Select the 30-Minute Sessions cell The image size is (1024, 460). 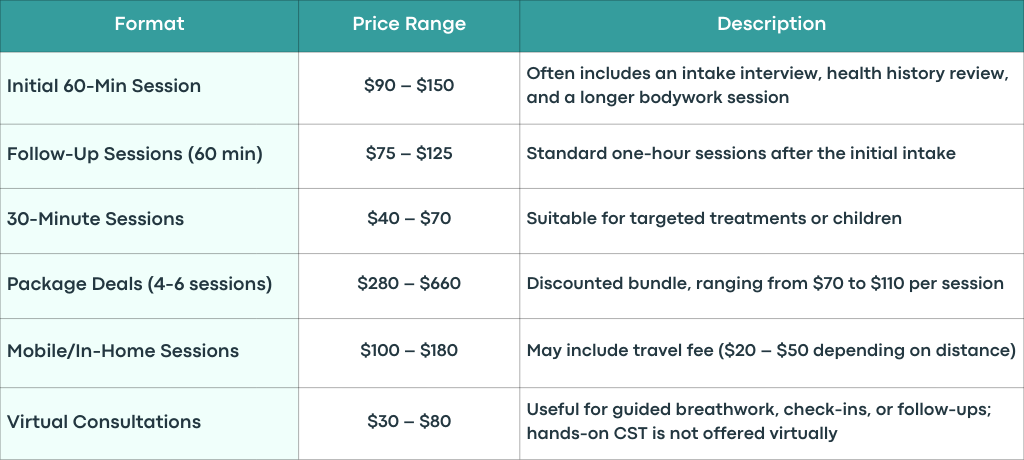149,221
